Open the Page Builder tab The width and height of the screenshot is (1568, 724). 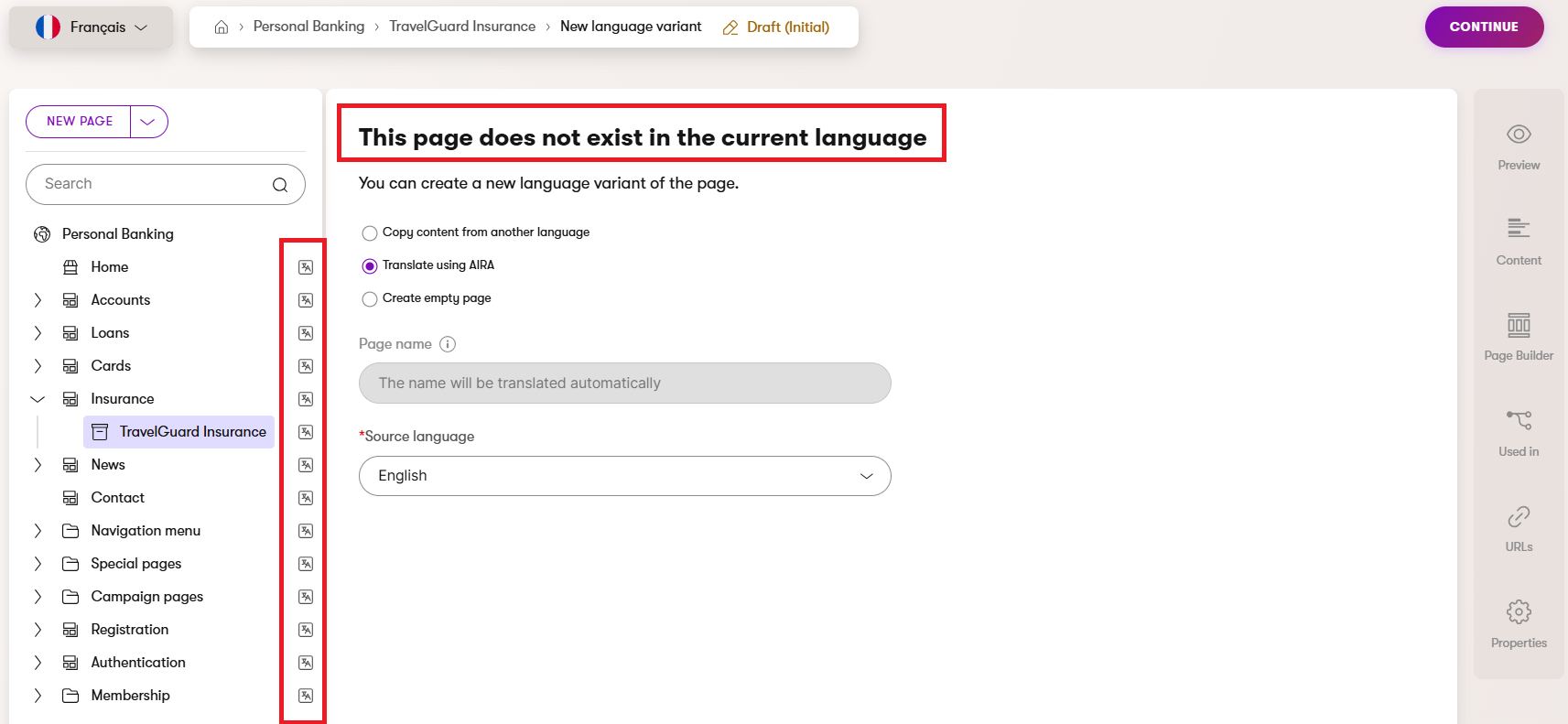(x=1519, y=337)
